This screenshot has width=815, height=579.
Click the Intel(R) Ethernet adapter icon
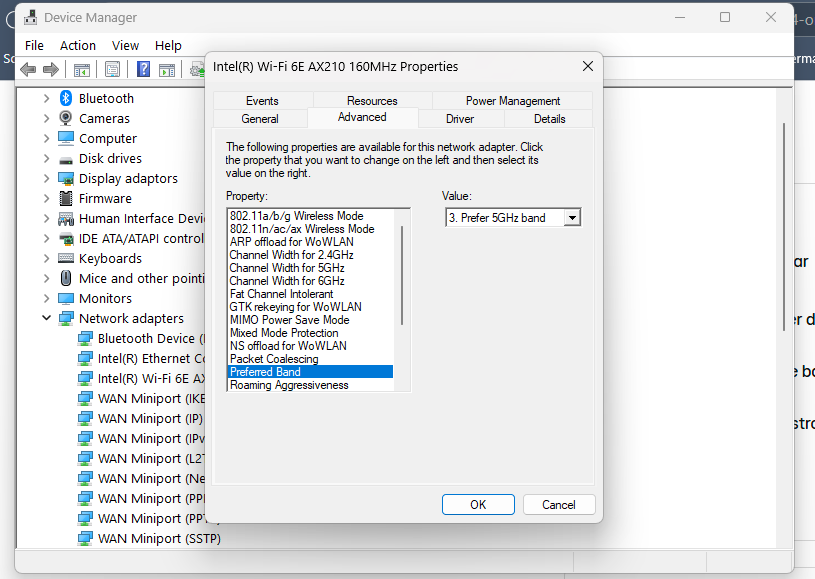[85, 359]
